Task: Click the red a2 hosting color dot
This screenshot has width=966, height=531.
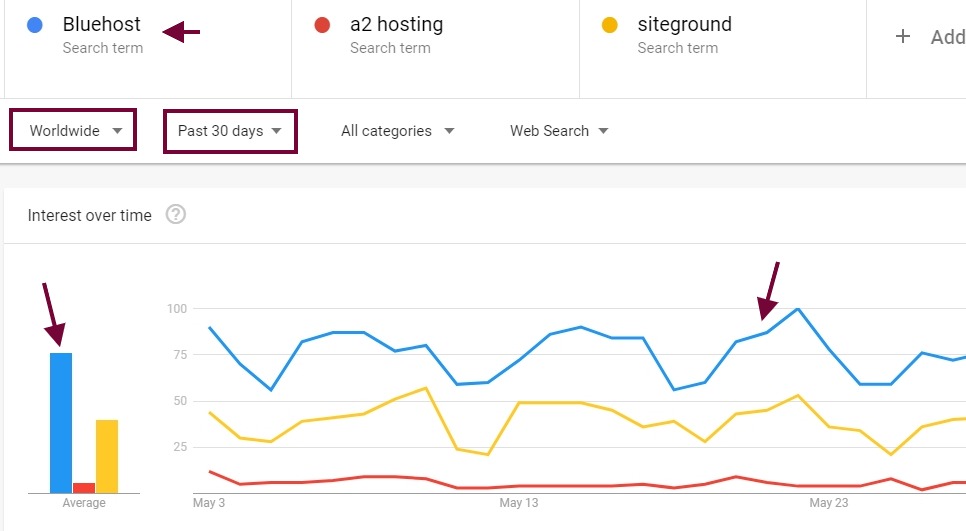Action: [x=322, y=25]
